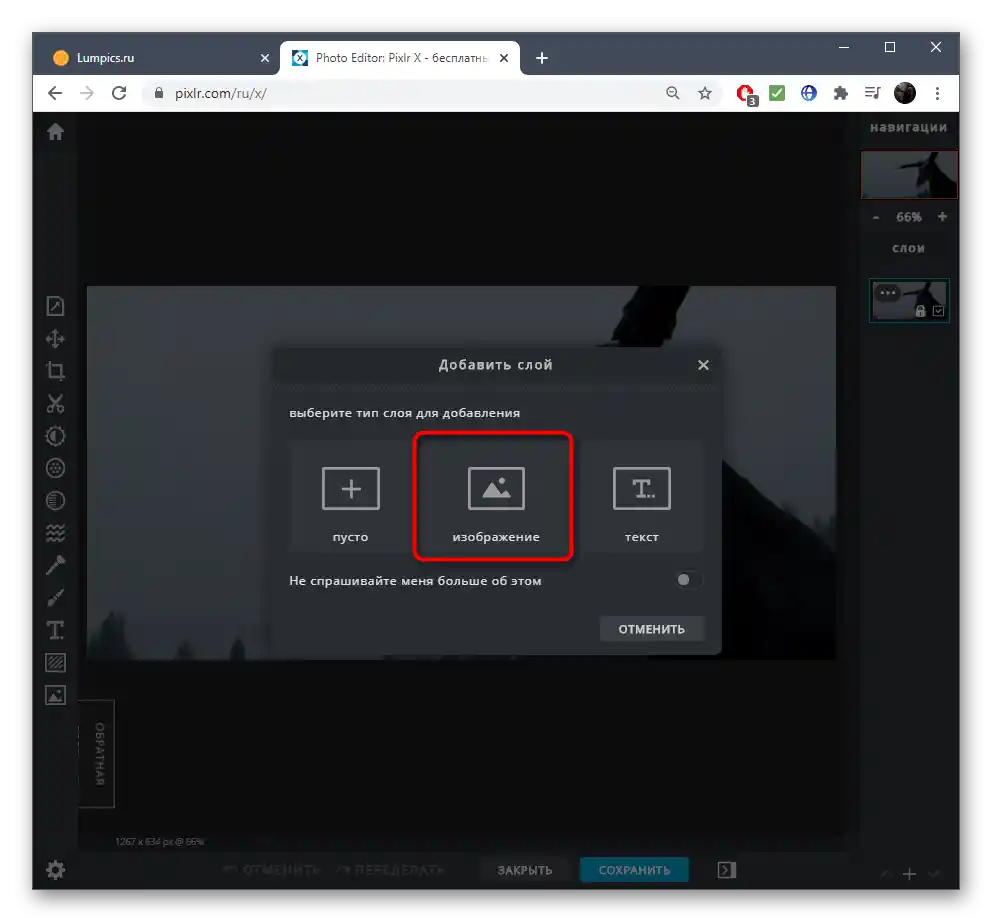The width and height of the screenshot is (992, 922).
Task: Click the ЗАКРЫТЬ button
Action: (524, 870)
